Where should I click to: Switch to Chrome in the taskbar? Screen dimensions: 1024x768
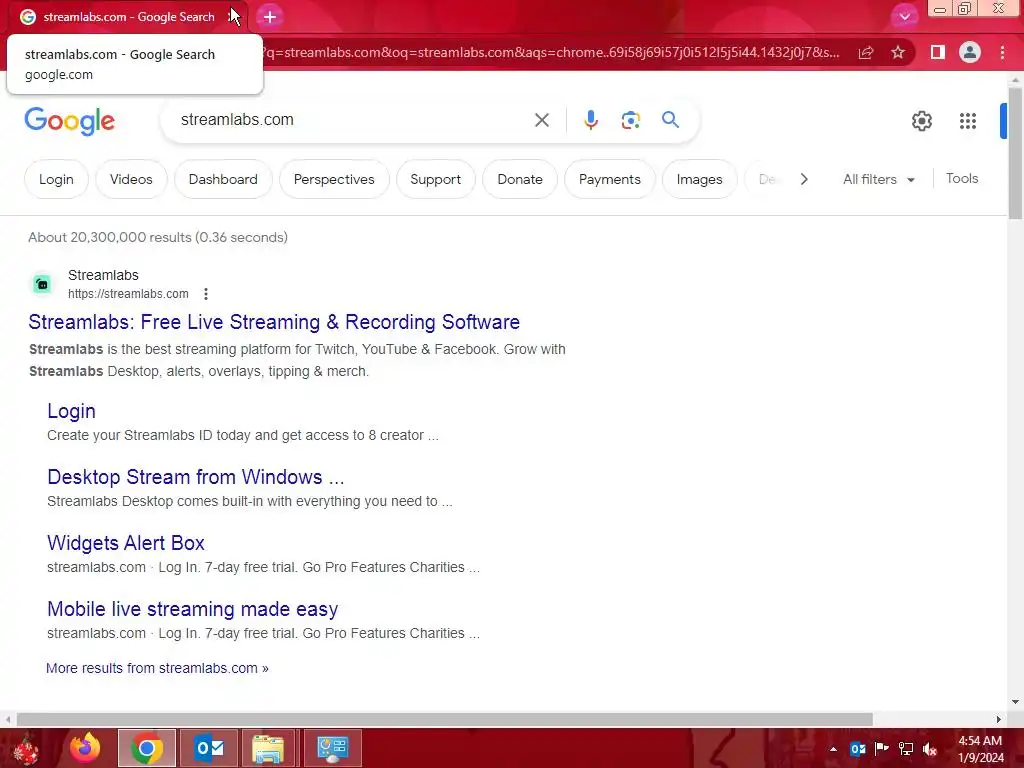pyautogui.click(x=147, y=748)
